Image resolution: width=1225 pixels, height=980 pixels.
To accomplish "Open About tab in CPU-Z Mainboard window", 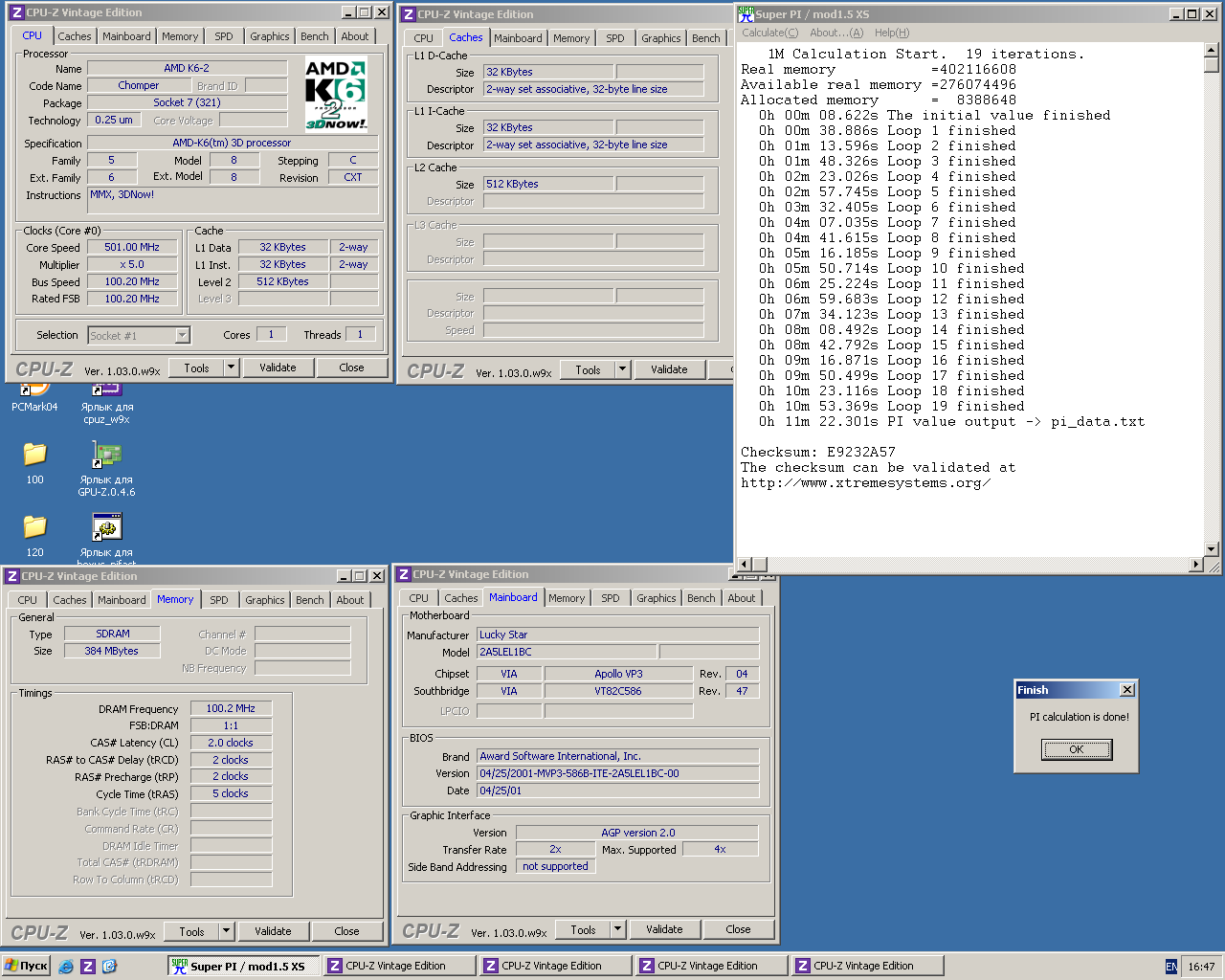I will [741, 598].
